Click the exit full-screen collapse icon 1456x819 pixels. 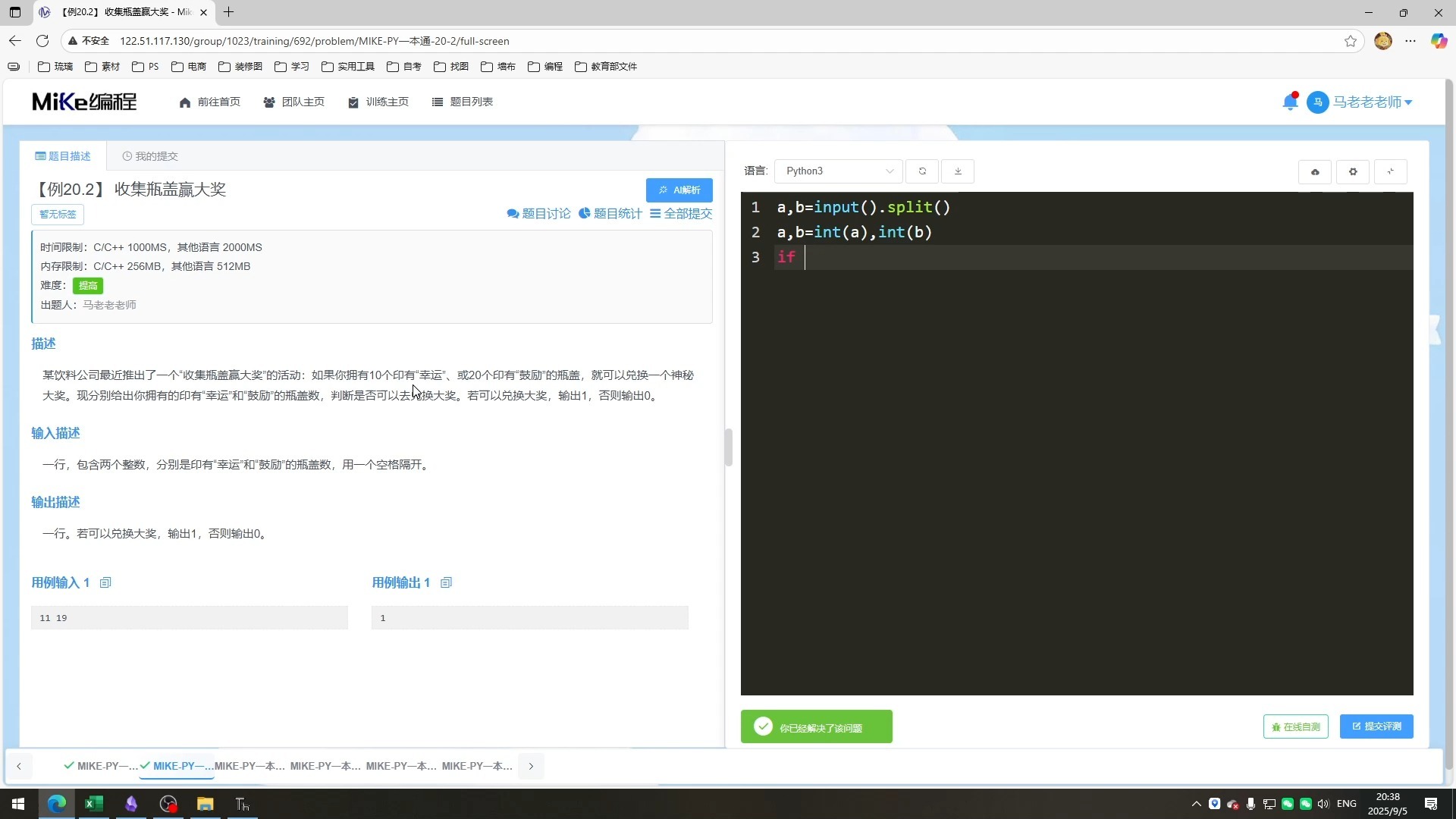(x=1391, y=172)
